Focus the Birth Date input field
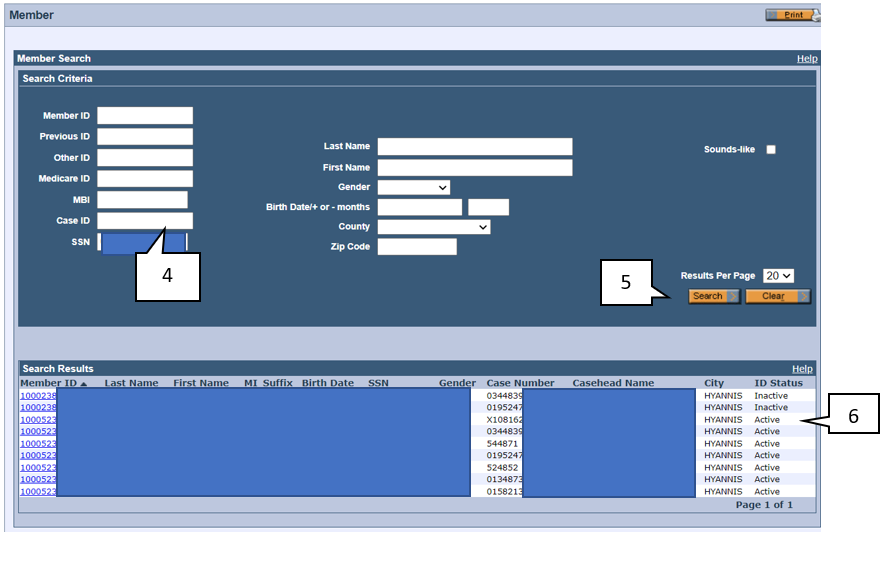 [x=420, y=207]
